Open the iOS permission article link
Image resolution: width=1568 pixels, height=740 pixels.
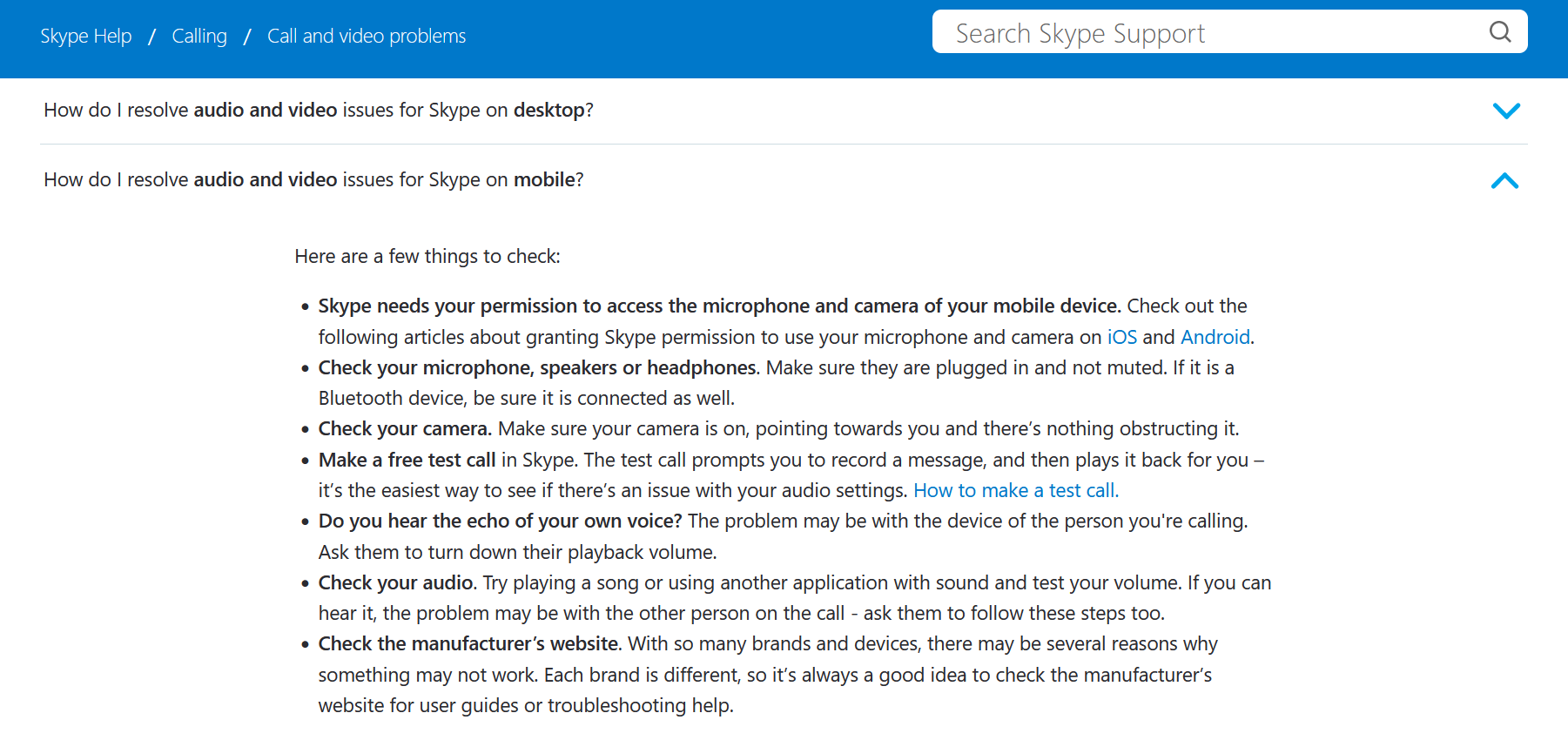[1122, 337]
